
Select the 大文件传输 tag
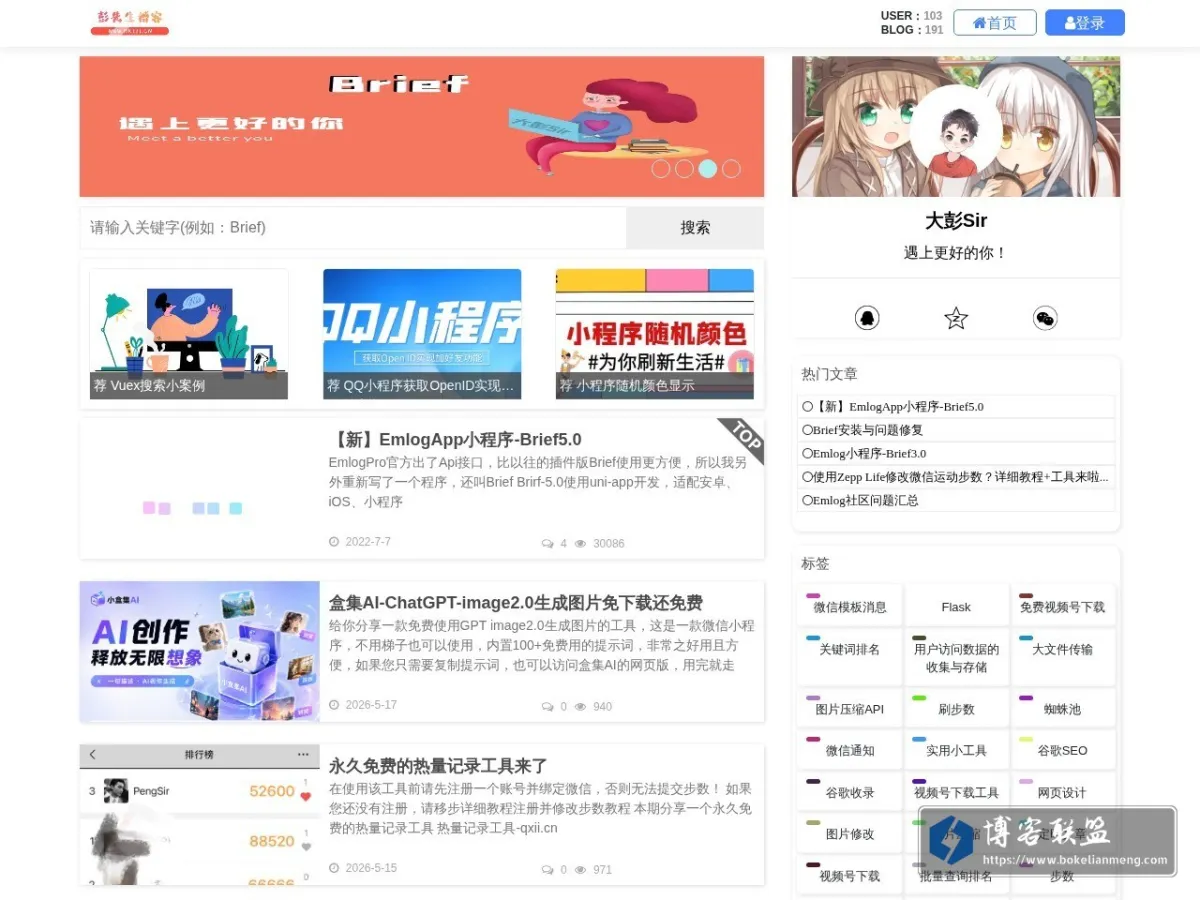[x=1062, y=657]
